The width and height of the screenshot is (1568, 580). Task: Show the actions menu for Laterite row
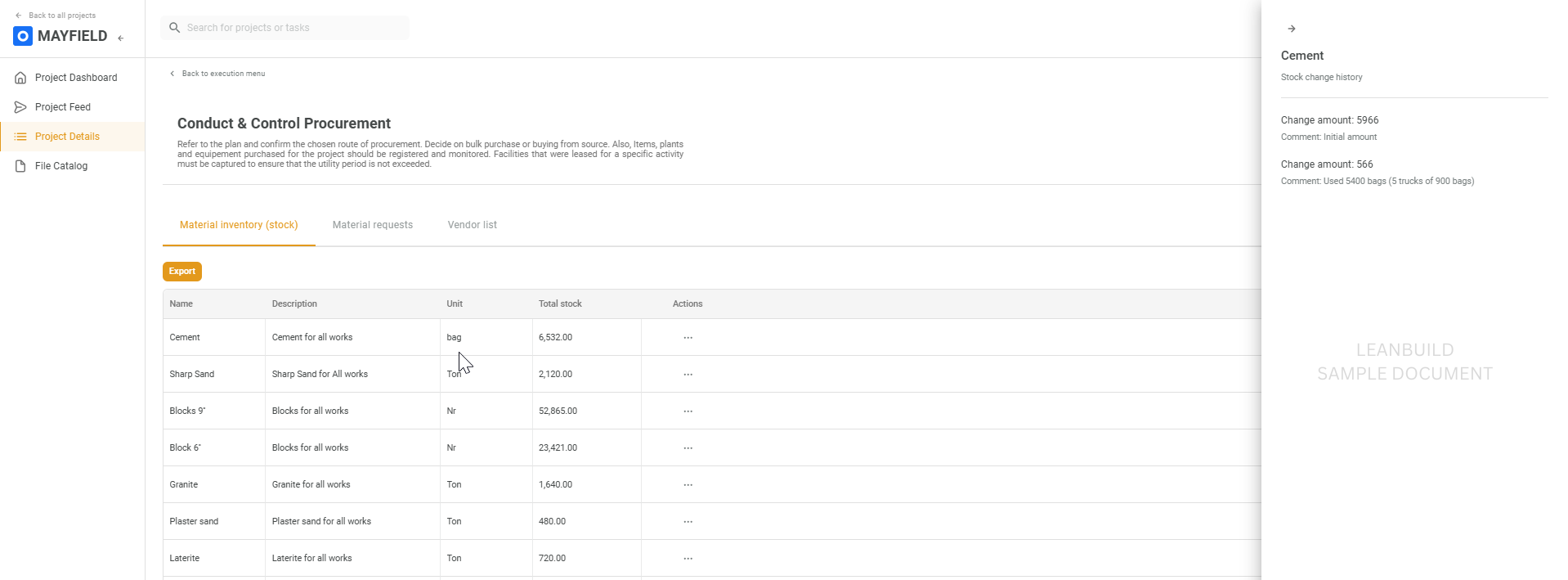688,559
